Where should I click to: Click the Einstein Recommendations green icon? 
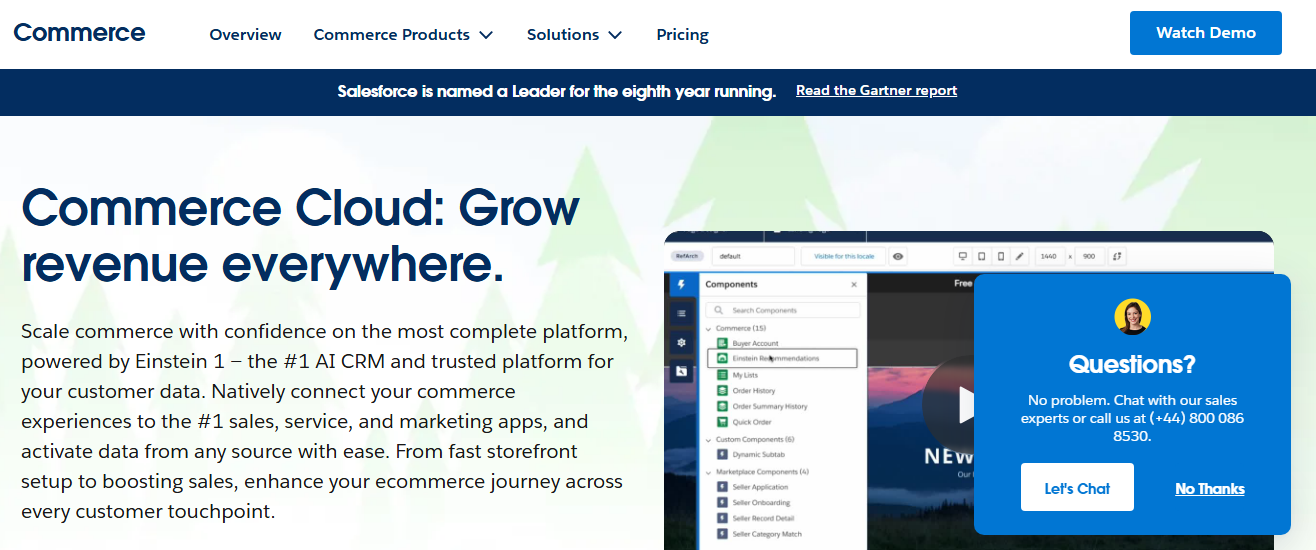point(723,358)
